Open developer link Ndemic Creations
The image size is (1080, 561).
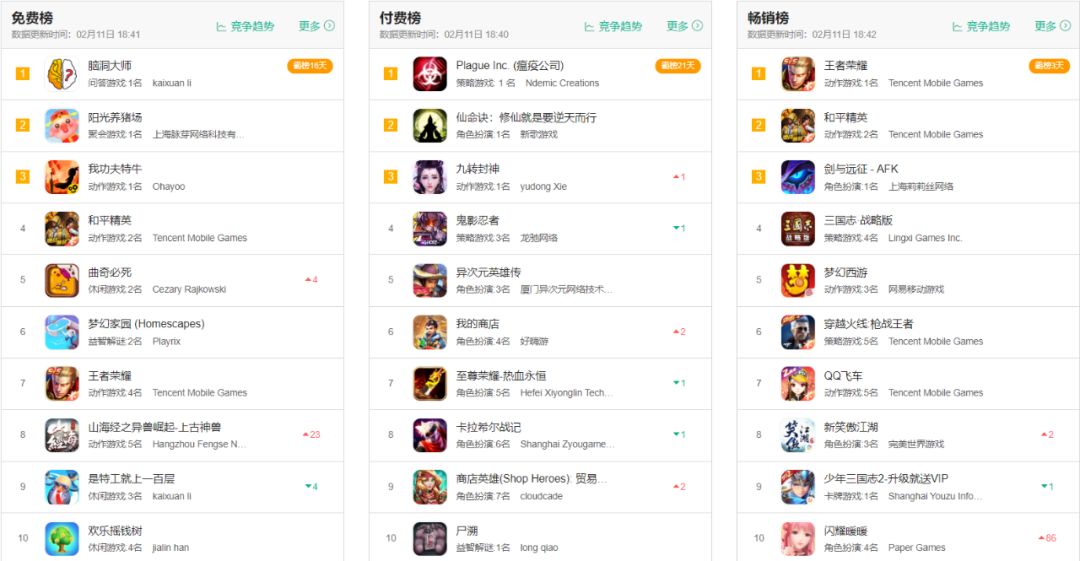(562, 83)
